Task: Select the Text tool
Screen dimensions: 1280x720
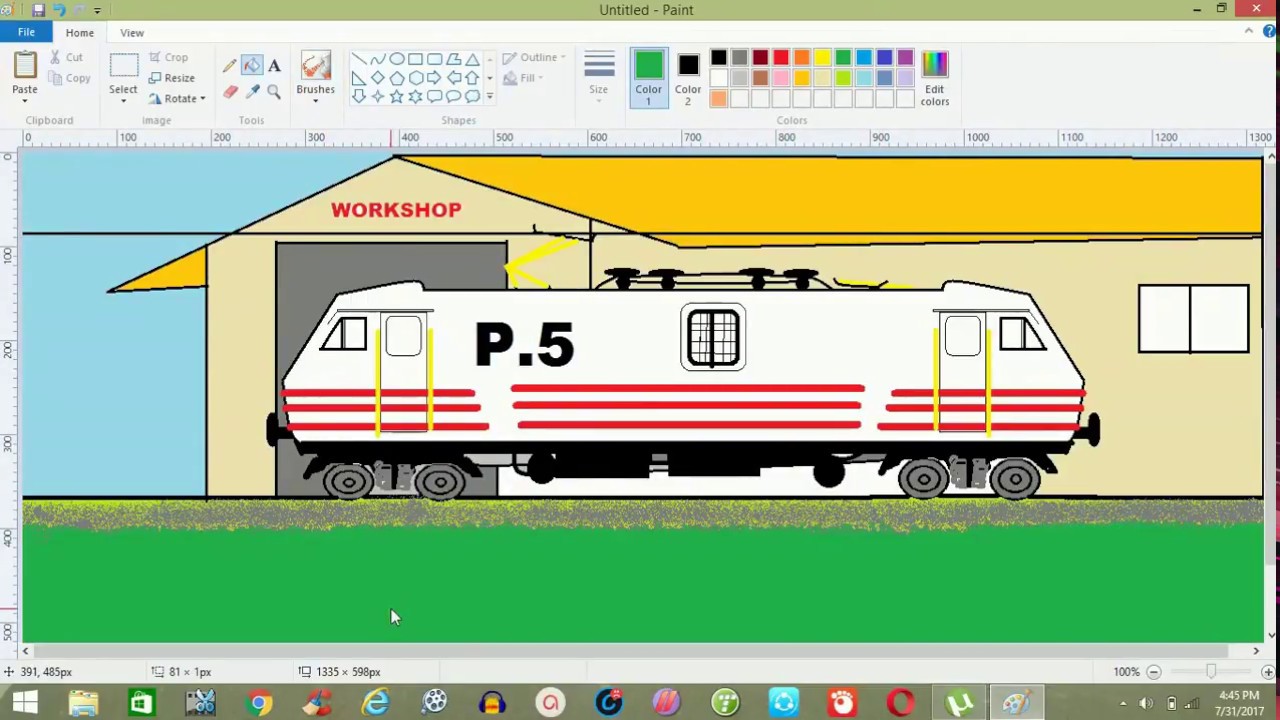Action: pos(274,66)
